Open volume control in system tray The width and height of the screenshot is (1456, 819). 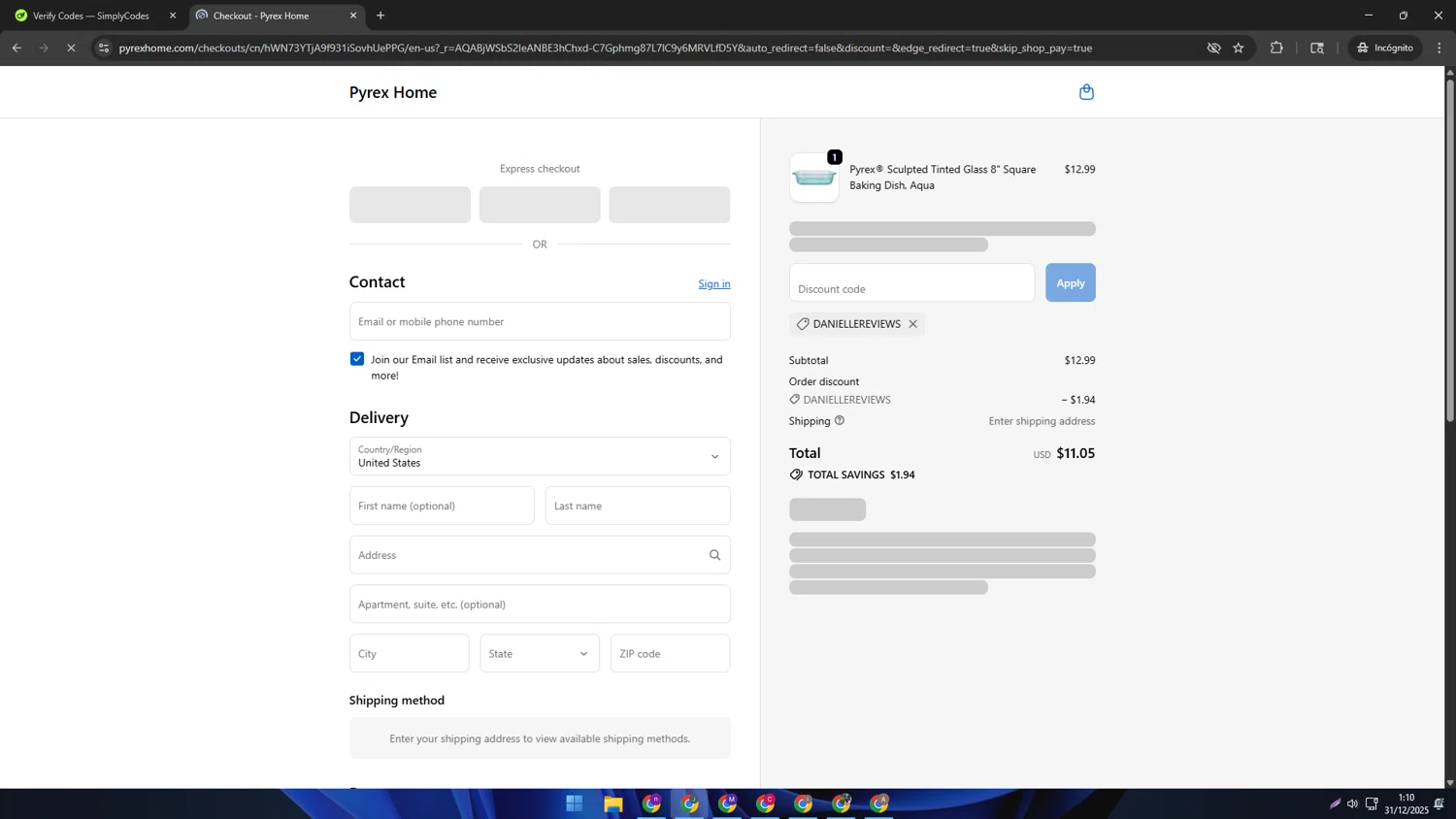point(1352,803)
